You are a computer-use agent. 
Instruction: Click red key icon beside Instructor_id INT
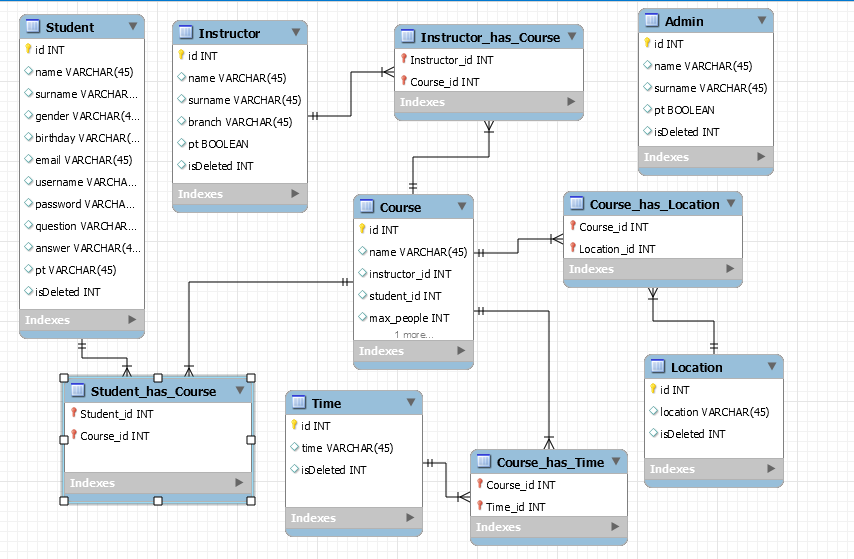[404, 60]
